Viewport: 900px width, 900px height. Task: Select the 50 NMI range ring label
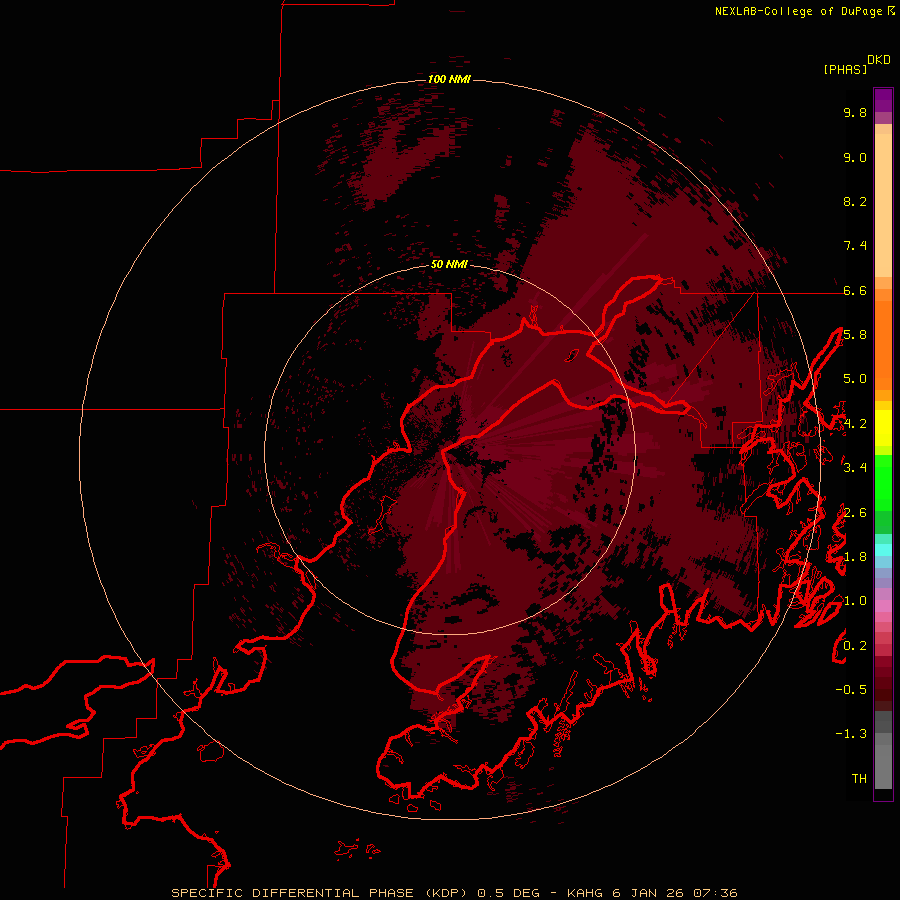pos(449,264)
